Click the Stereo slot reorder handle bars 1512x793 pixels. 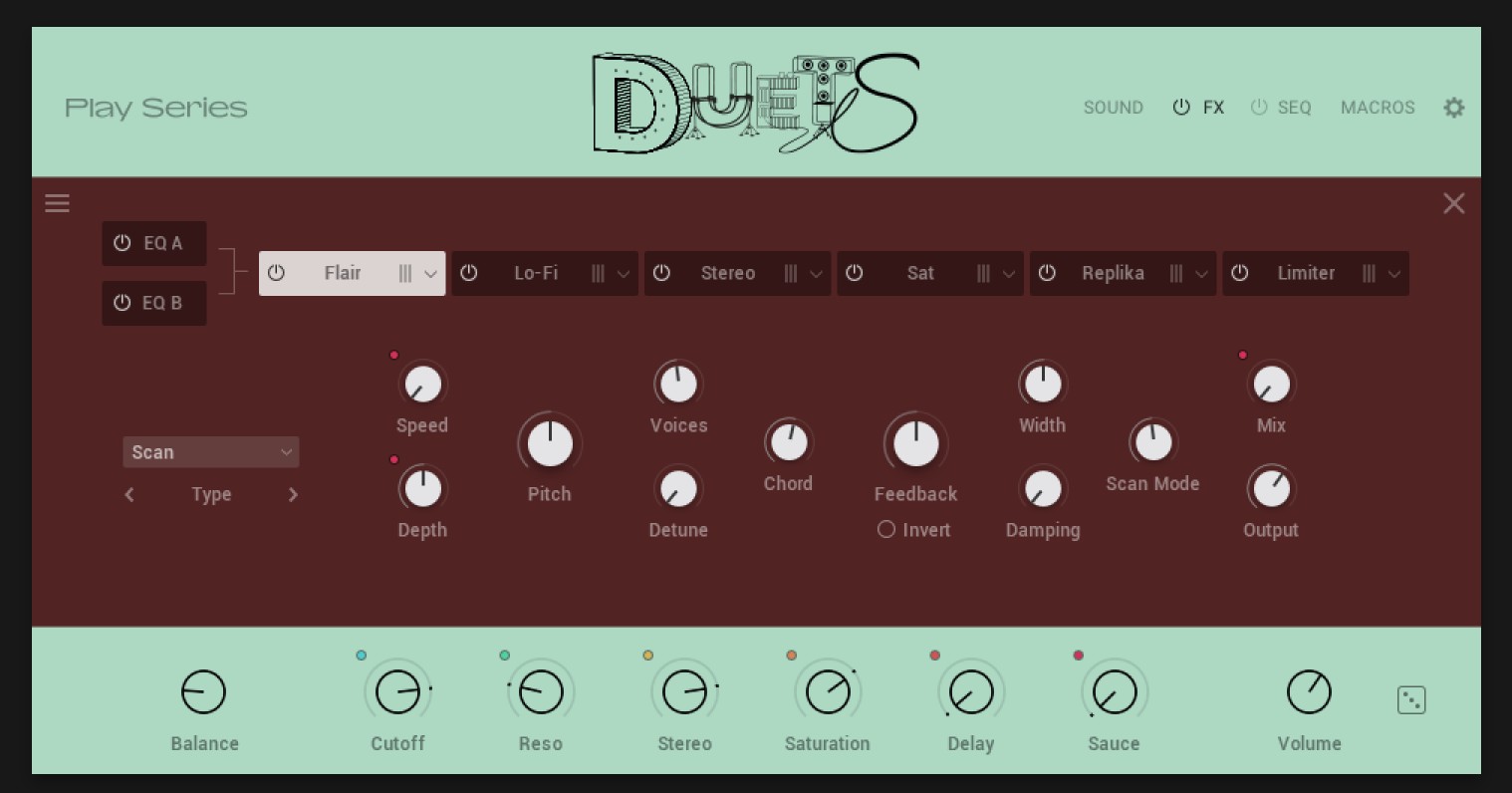(x=791, y=273)
